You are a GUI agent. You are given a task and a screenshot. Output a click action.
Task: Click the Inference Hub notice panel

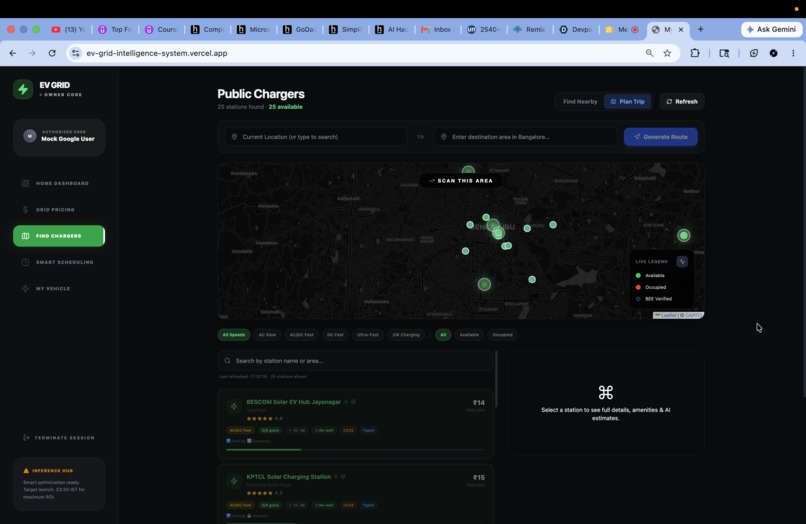click(59, 483)
